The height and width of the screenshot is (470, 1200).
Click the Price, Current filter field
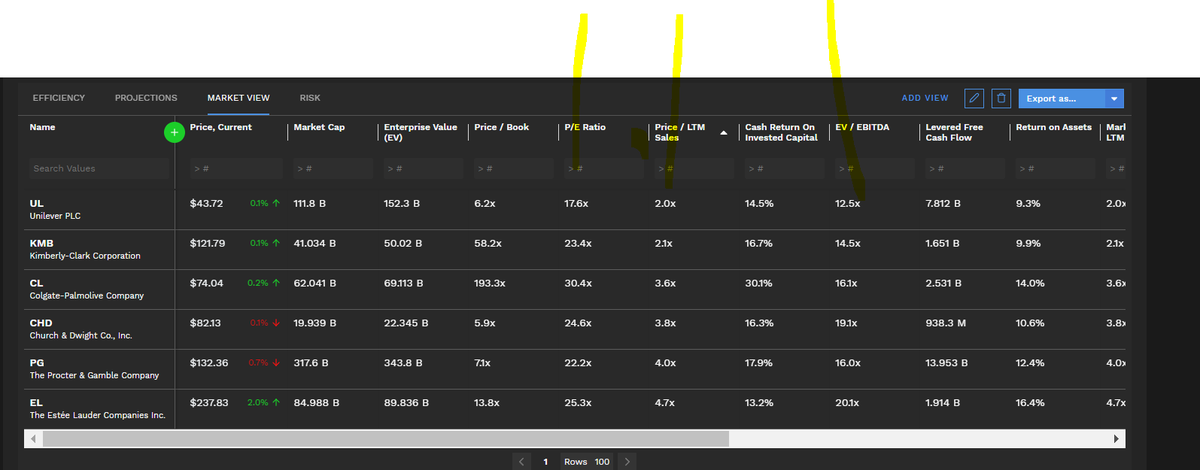point(235,169)
